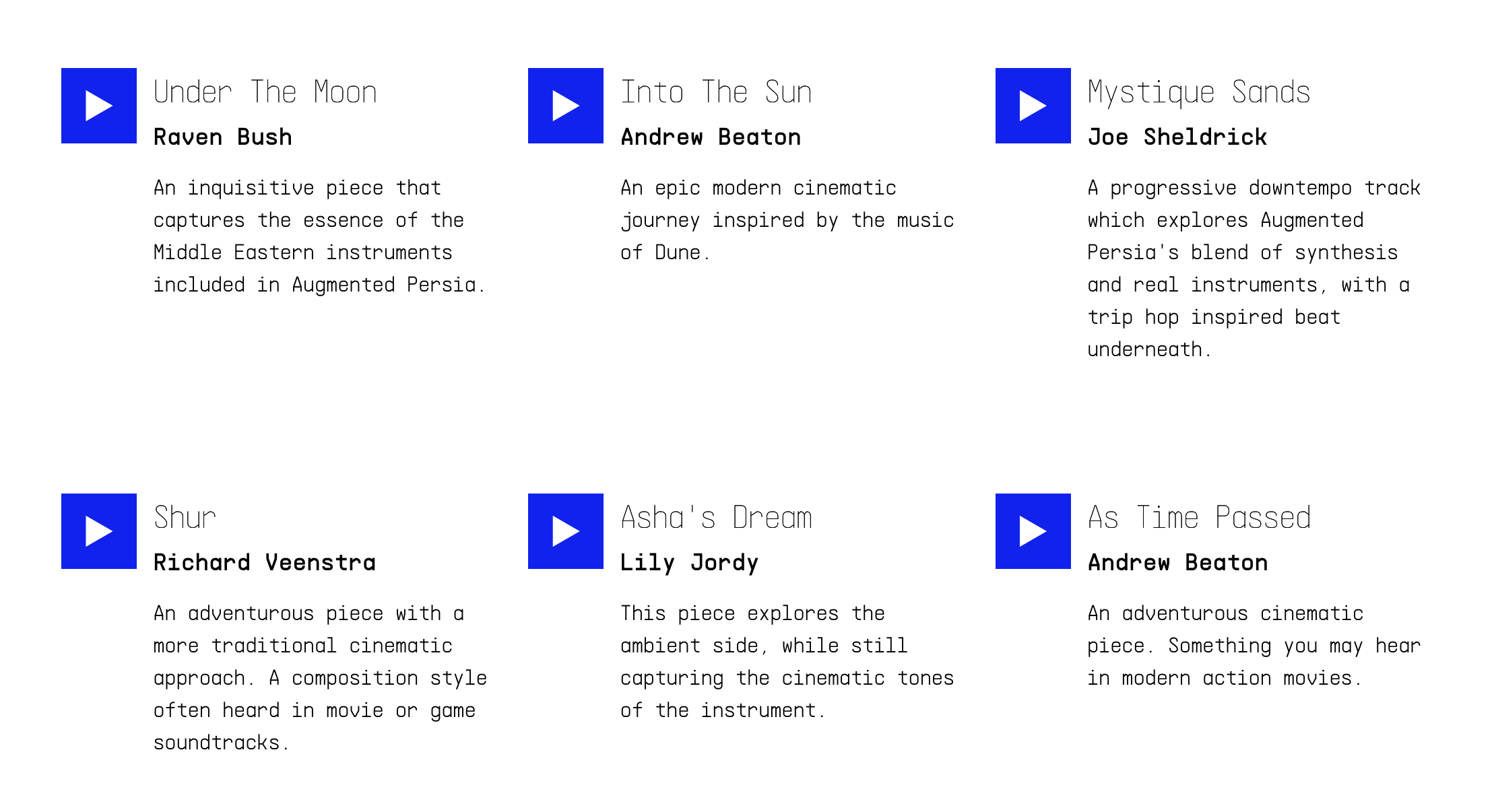Image resolution: width=1494 pixels, height=812 pixels.
Task: Start the As Time Passed track
Action: click(x=1033, y=531)
